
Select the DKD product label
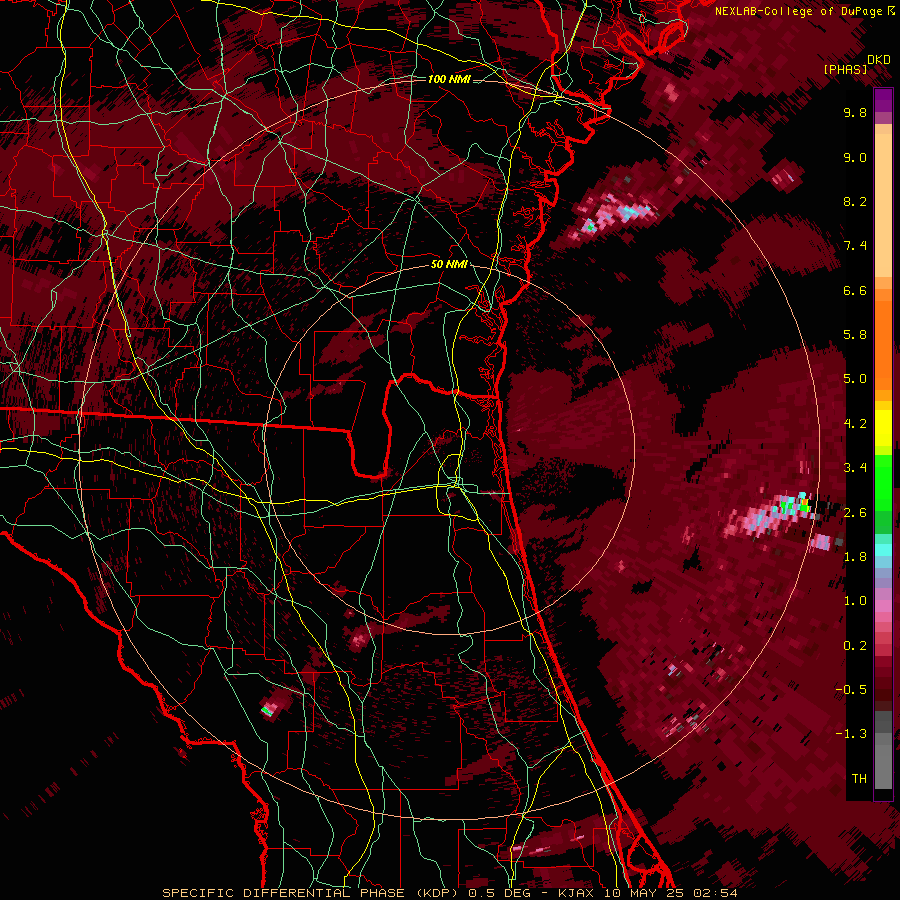tap(879, 60)
